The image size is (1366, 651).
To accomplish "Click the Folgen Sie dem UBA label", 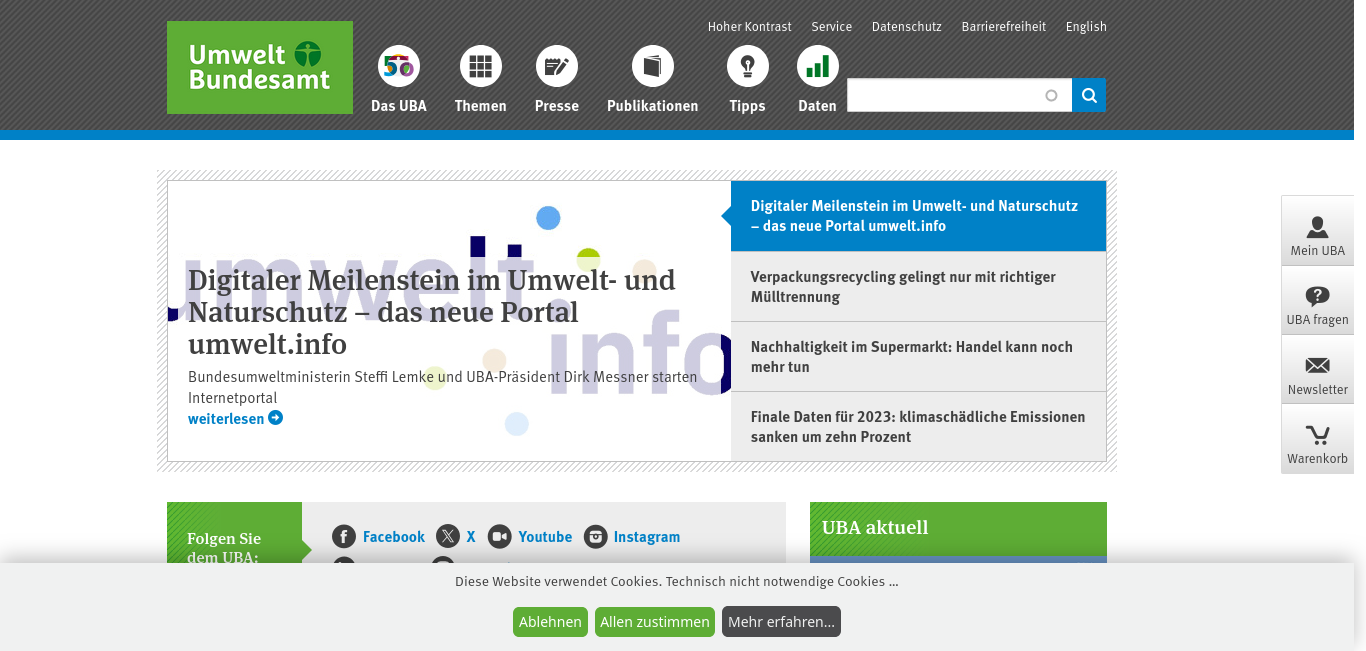I will [x=224, y=547].
